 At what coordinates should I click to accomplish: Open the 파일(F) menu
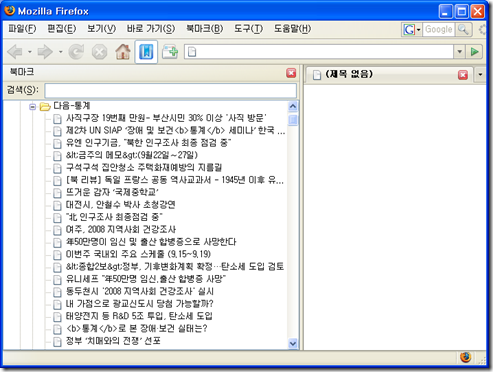click(22, 29)
